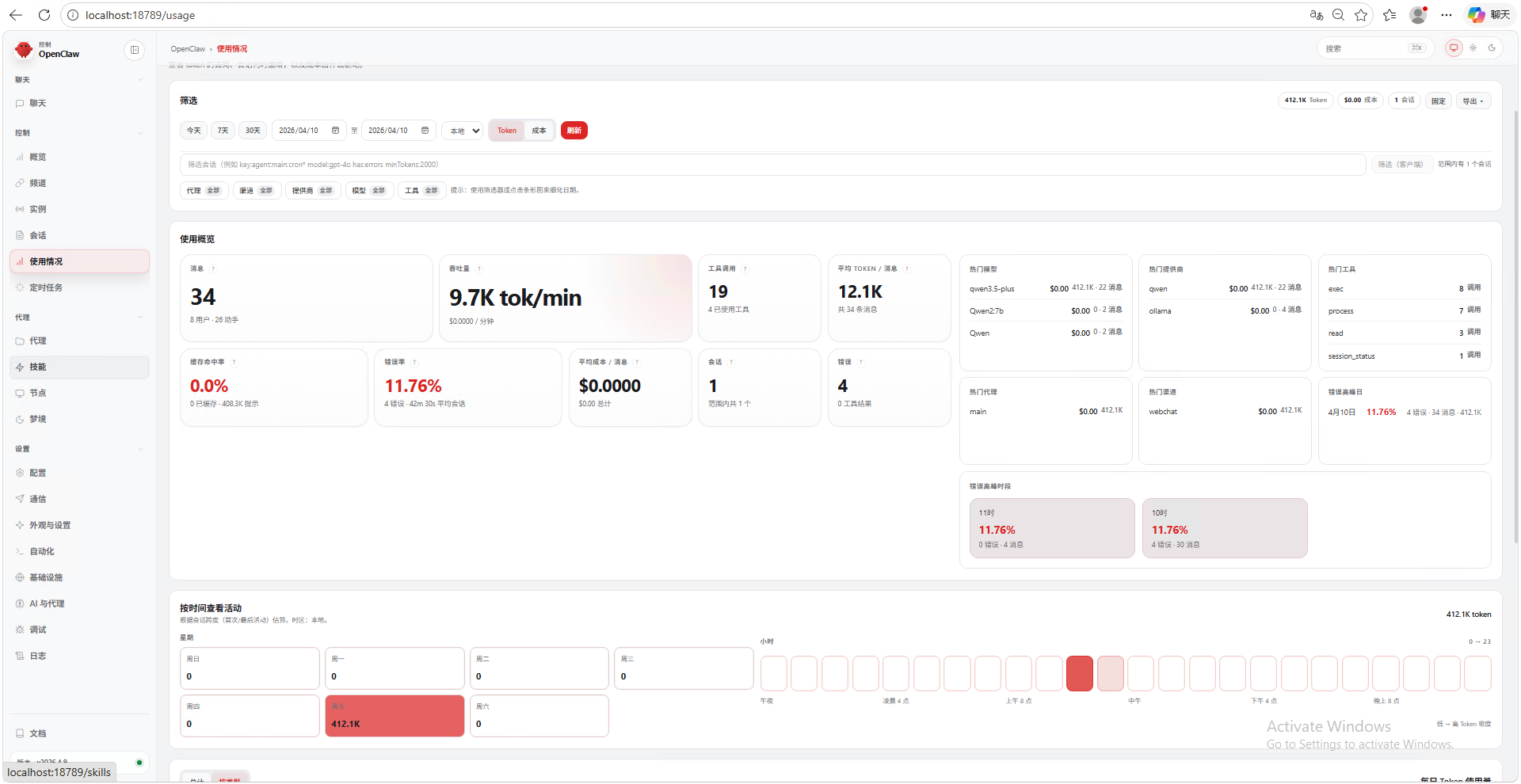This screenshot has height=784, width=1521.
Task: Click the loader icon beside 定时任务
Action: coord(20,288)
